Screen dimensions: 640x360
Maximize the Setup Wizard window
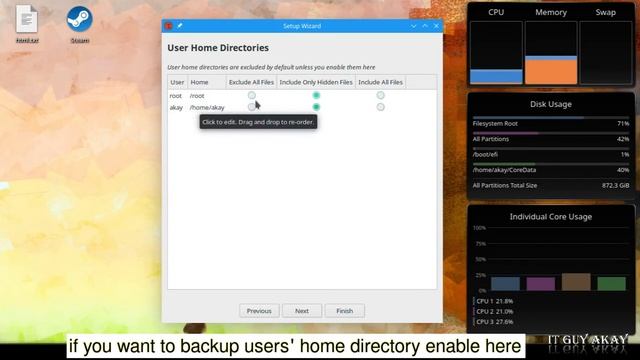pos(425,26)
